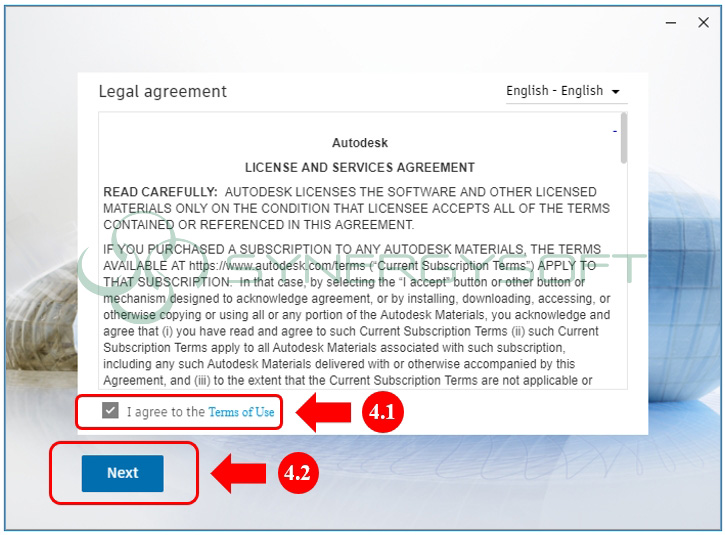Click the Next button
The image size is (725, 535).
point(123,473)
